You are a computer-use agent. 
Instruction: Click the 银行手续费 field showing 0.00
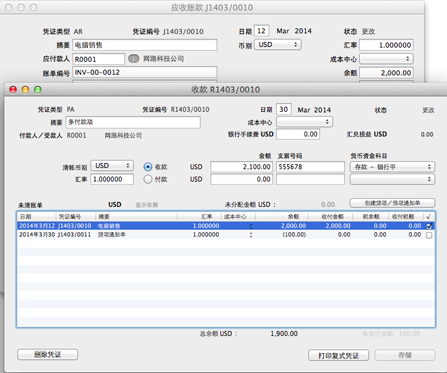[298, 134]
